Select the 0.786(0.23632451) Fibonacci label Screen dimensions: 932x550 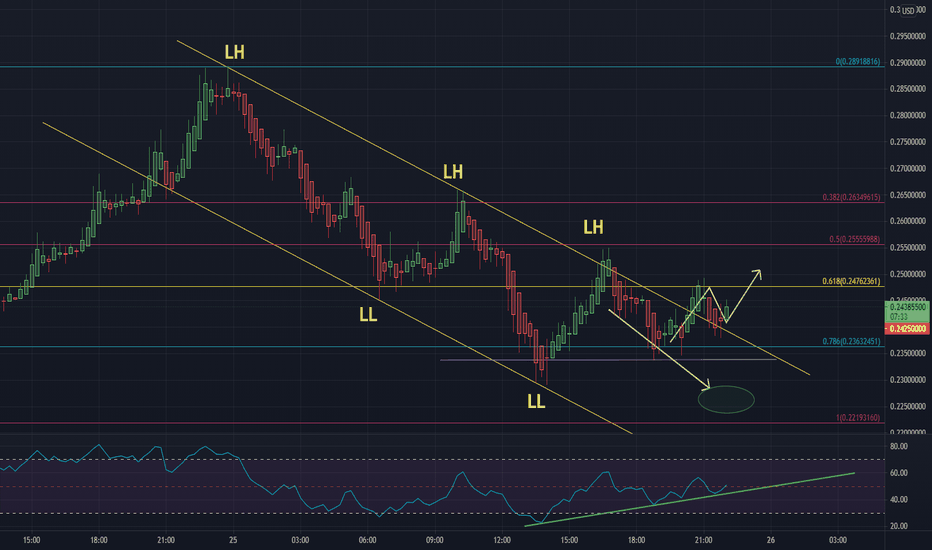(x=851, y=341)
